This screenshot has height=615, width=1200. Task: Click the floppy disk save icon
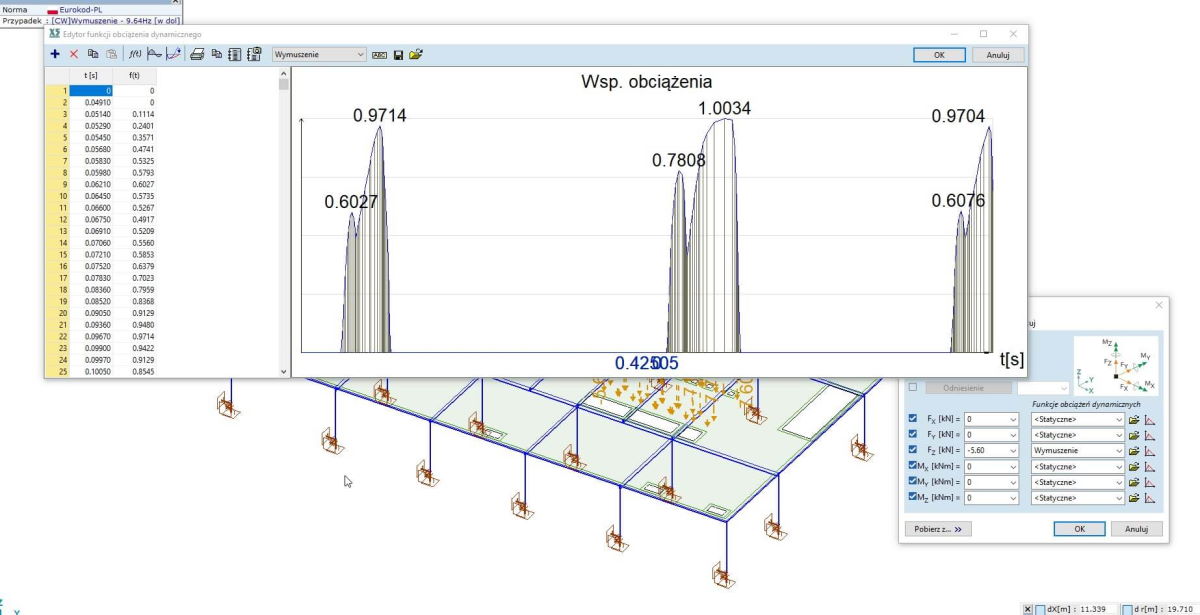398,54
